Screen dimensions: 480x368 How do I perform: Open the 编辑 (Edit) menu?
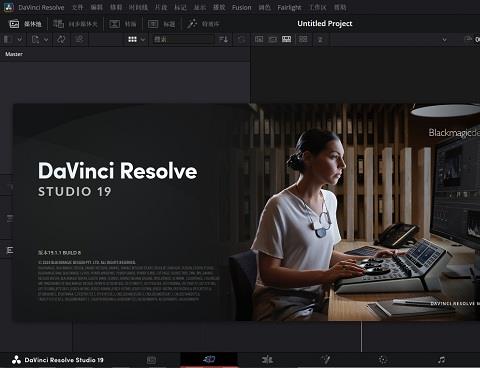coord(97,7)
